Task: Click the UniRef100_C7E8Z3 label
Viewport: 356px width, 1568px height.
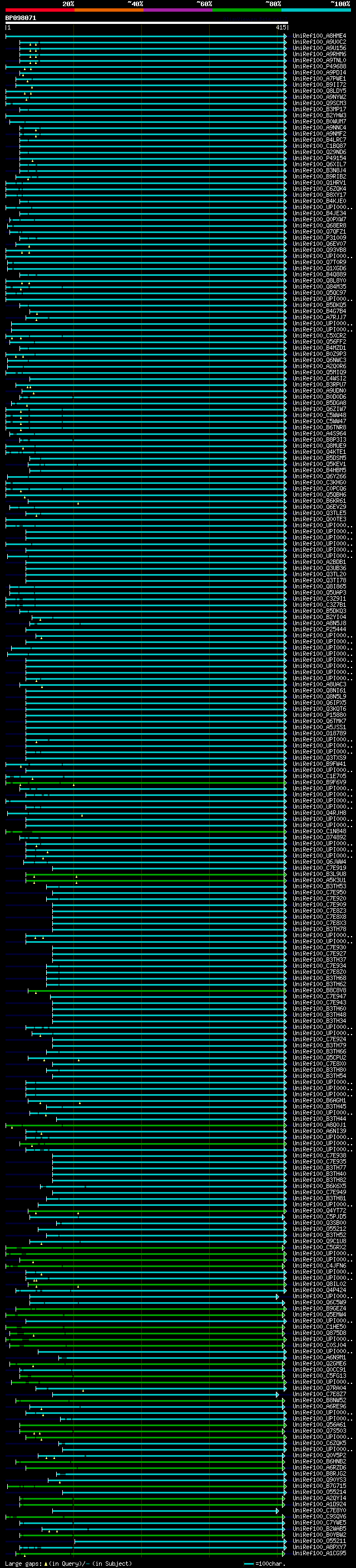Action: (x=319, y=911)
